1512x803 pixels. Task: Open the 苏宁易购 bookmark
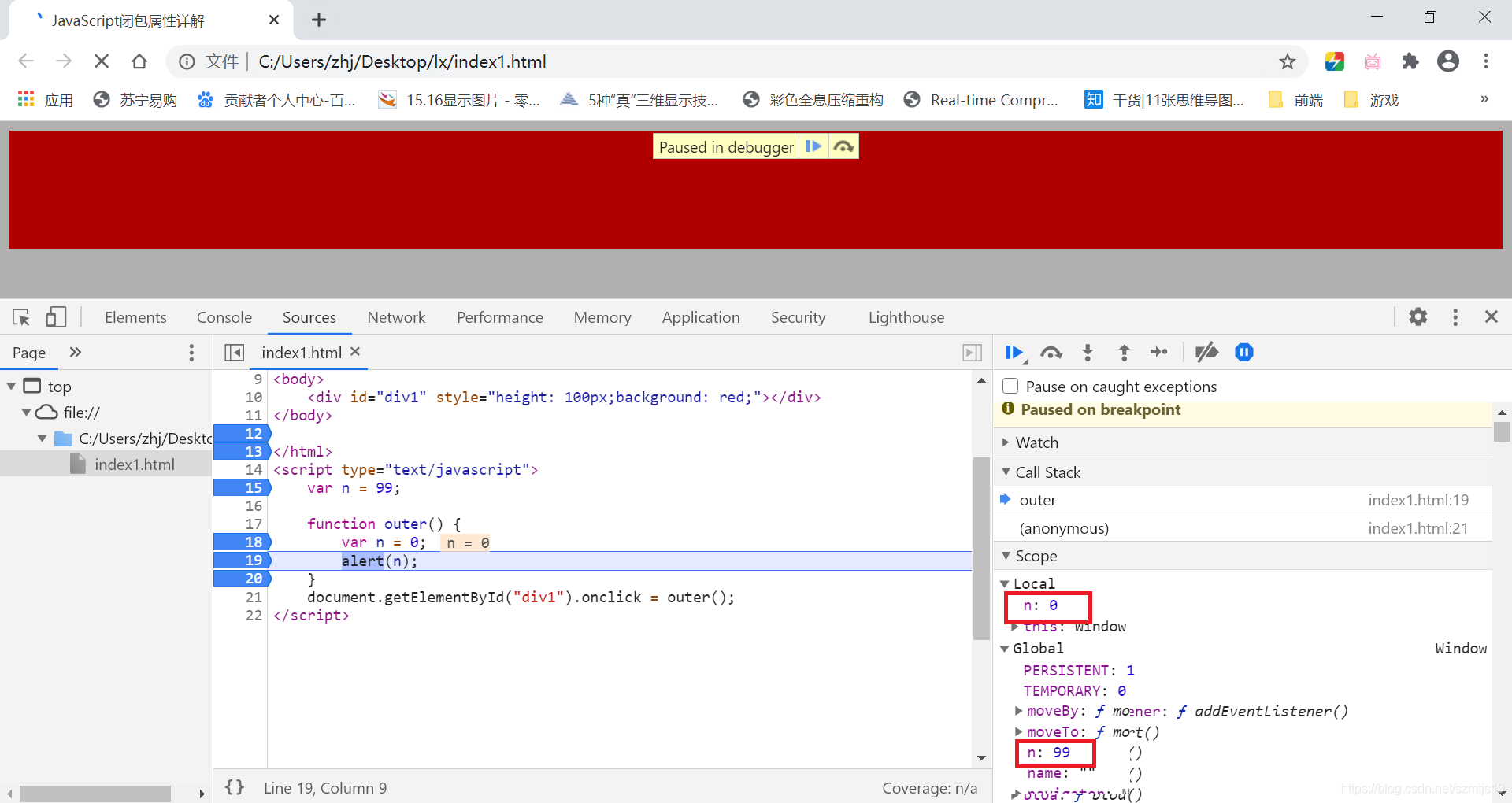tap(135, 100)
